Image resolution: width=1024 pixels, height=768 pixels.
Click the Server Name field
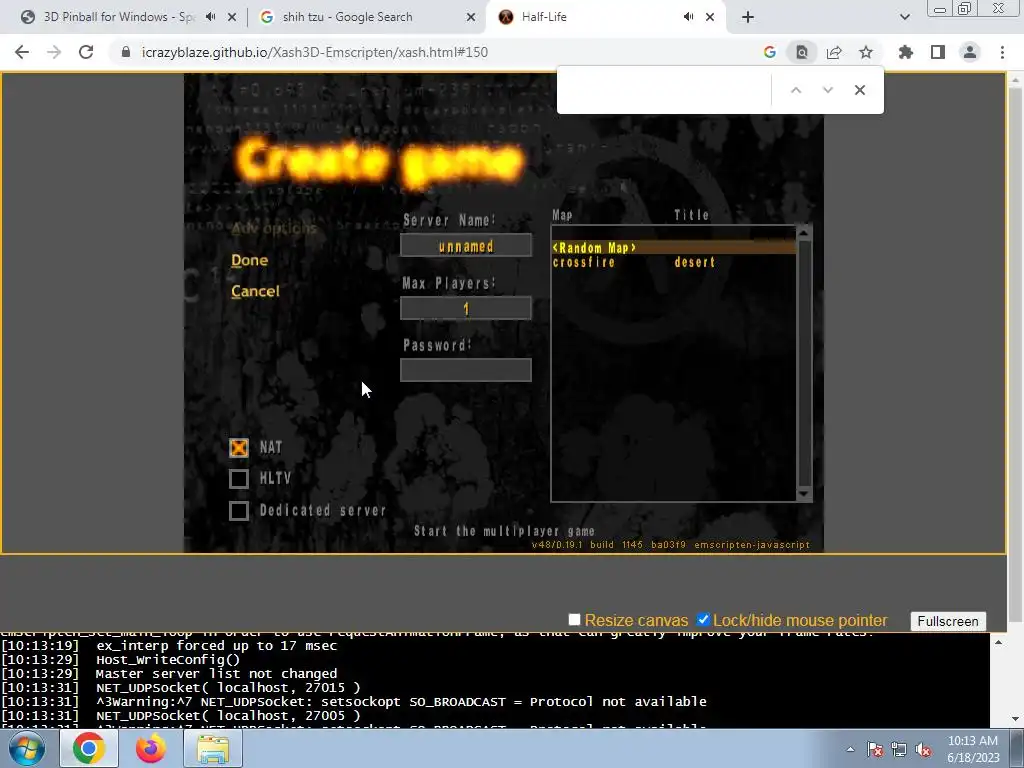[466, 246]
